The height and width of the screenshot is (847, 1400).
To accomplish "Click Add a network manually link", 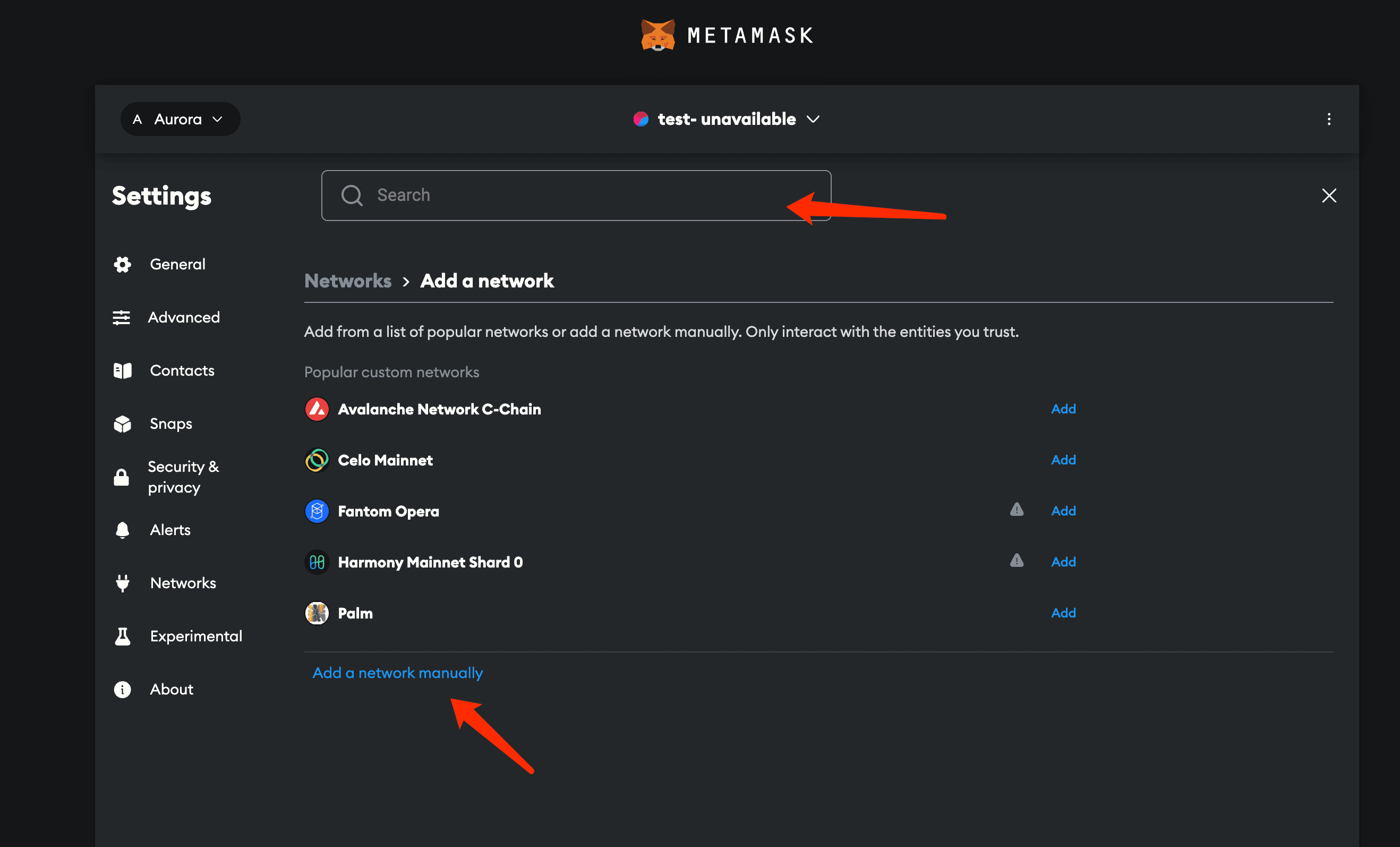I will (398, 672).
